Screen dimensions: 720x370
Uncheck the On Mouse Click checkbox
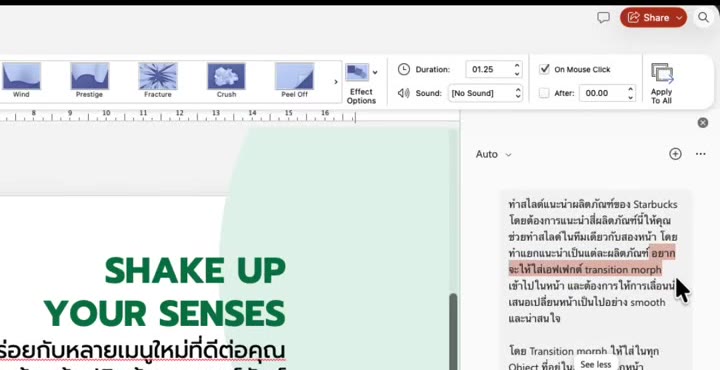click(545, 69)
